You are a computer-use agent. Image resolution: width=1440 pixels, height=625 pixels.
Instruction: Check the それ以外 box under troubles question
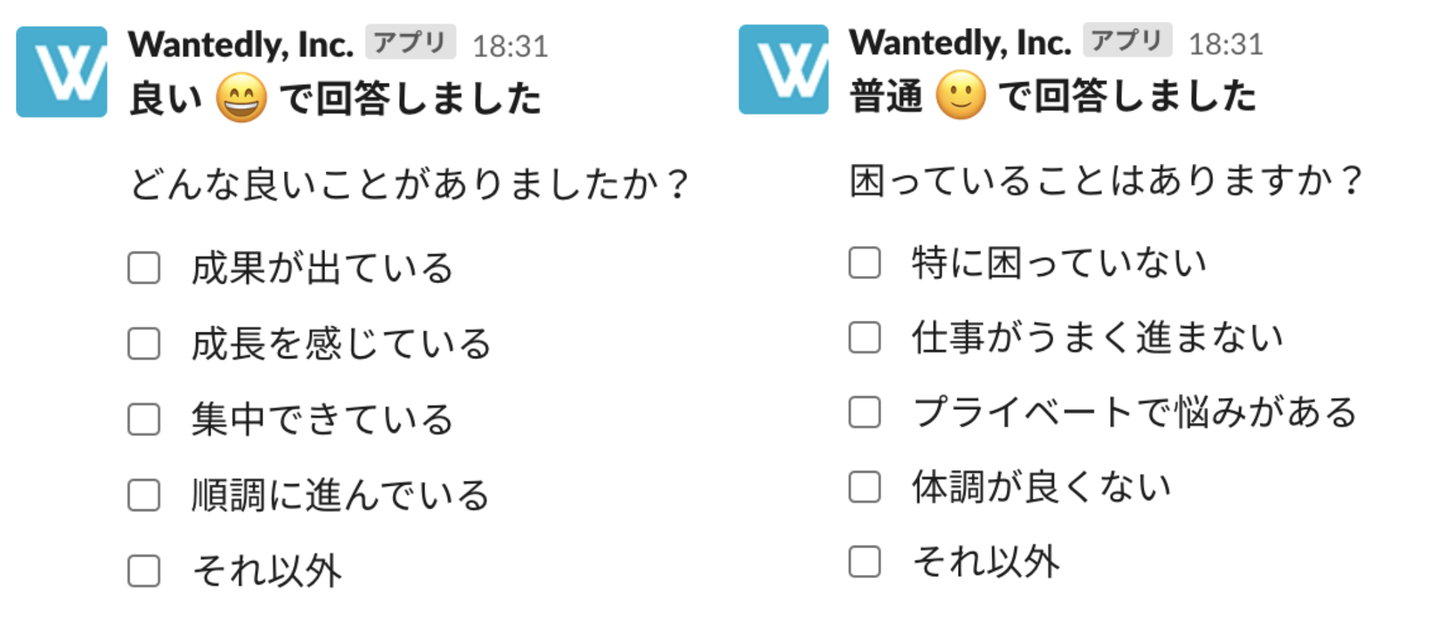[x=865, y=562]
